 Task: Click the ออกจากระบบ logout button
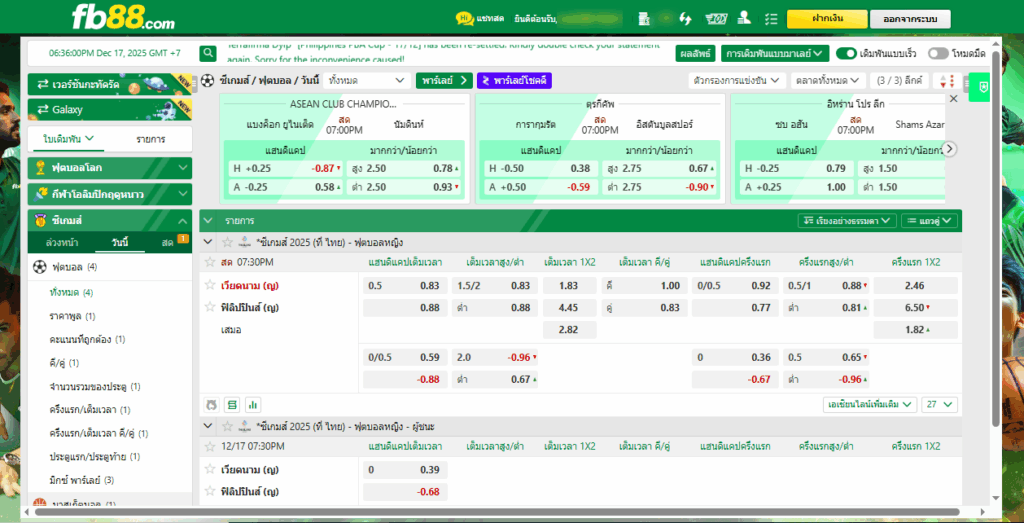click(910, 19)
